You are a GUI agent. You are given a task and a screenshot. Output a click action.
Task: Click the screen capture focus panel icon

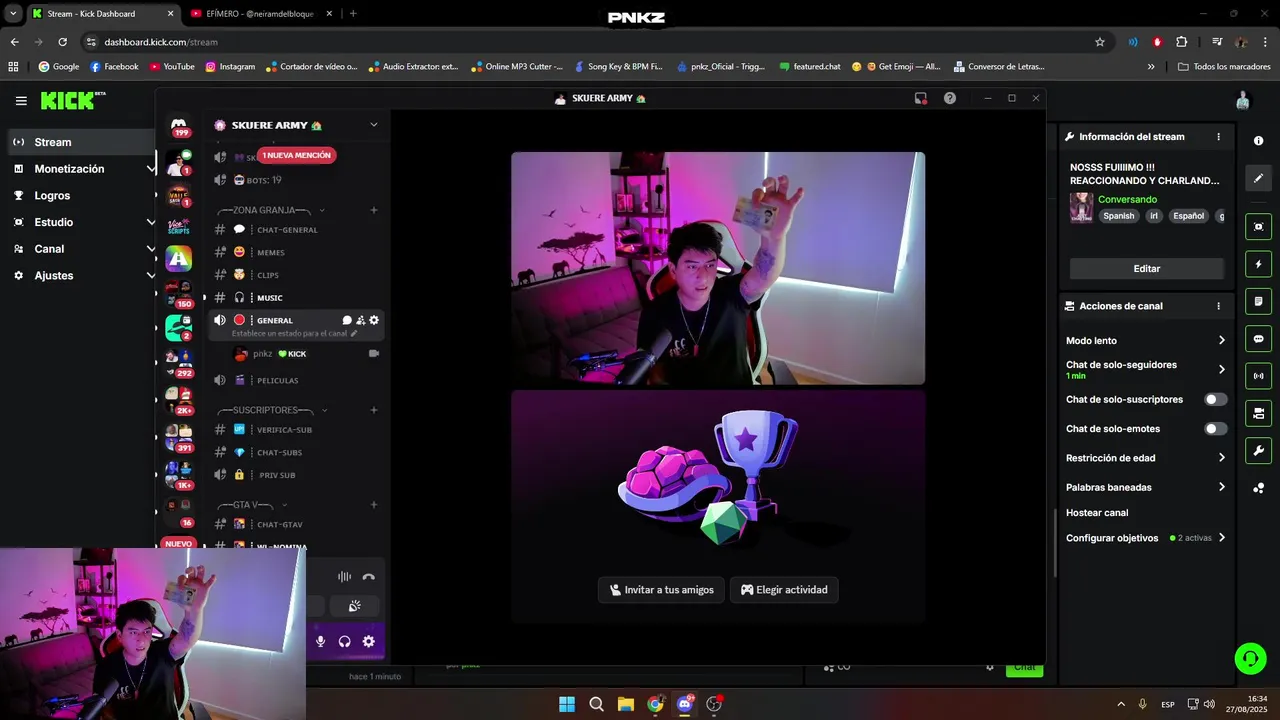pos(1258,227)
